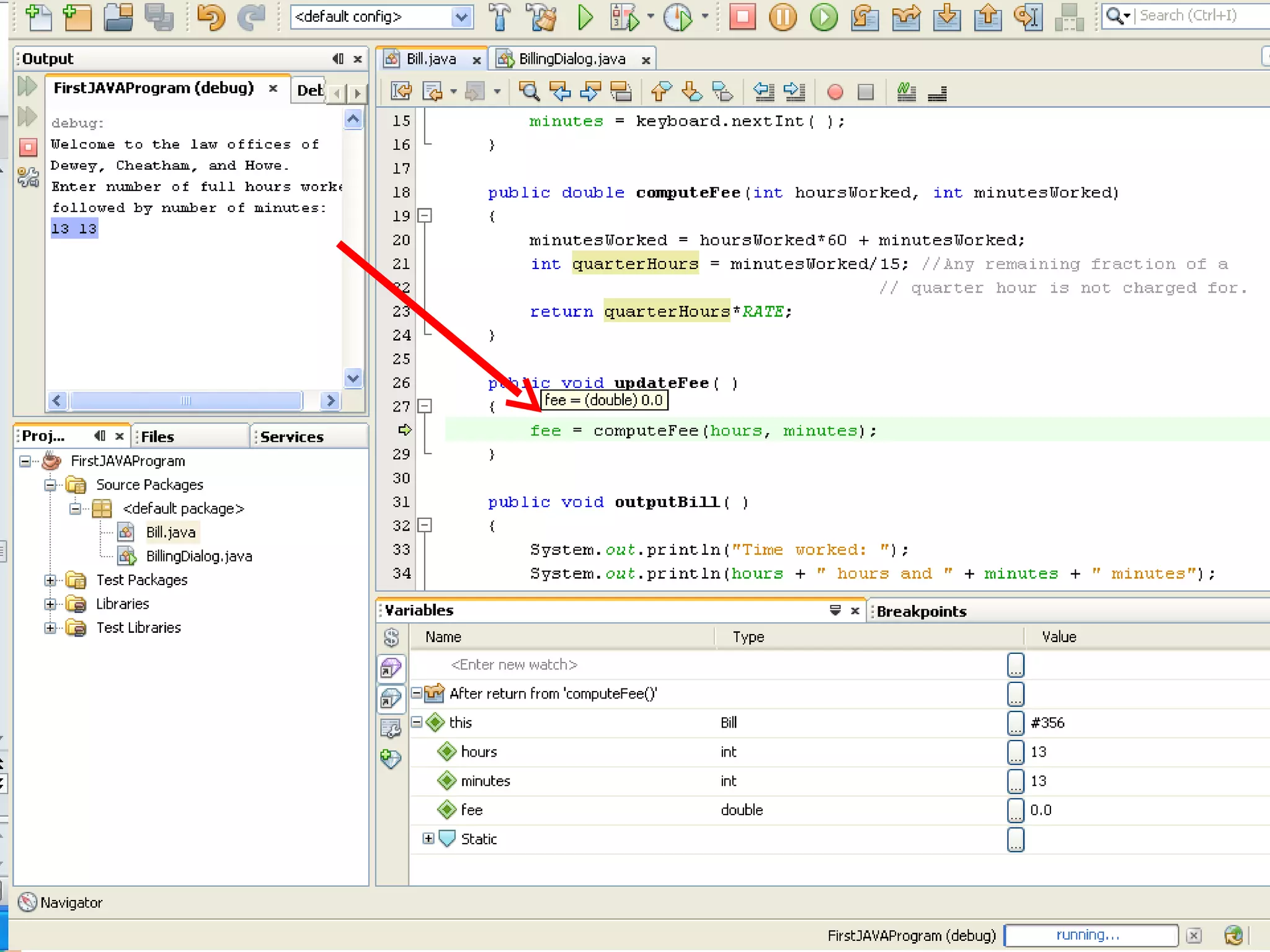Click the Undo arrow in toolbar
This screenshot has height=952, width=1270.
click(x=210, y=17)
